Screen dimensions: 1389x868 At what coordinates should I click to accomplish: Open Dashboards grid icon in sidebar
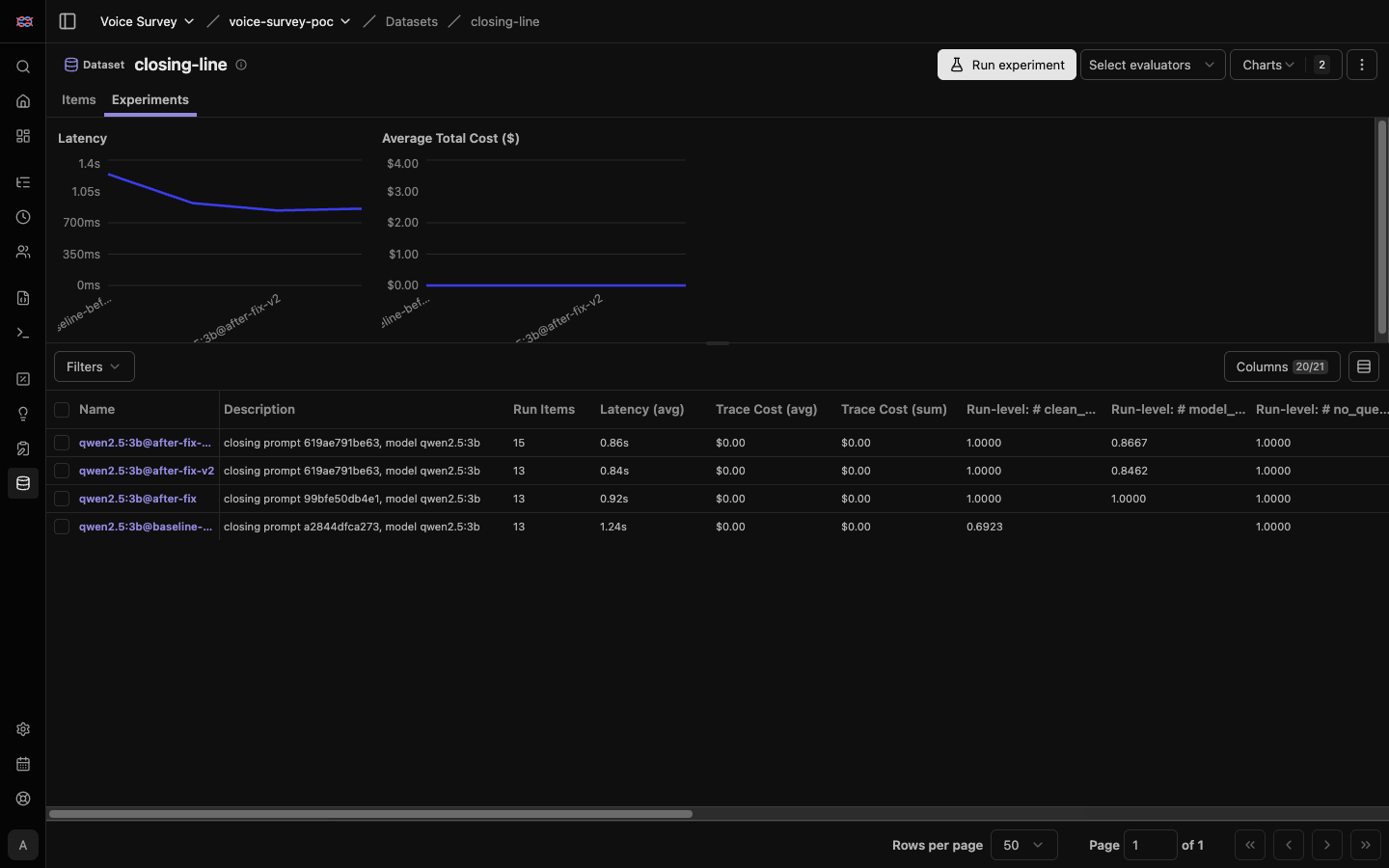[x=23, y=136]
